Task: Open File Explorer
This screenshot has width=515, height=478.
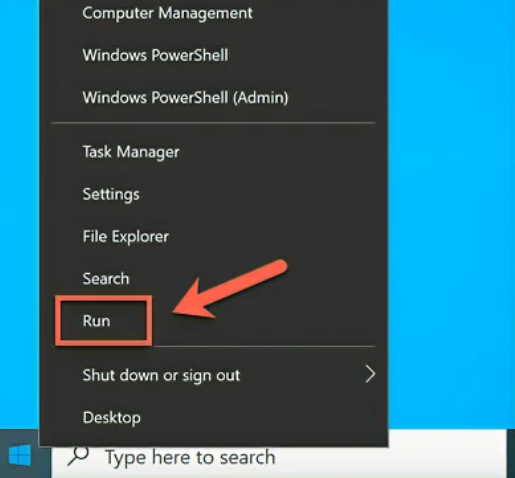Action: point(213,237)
